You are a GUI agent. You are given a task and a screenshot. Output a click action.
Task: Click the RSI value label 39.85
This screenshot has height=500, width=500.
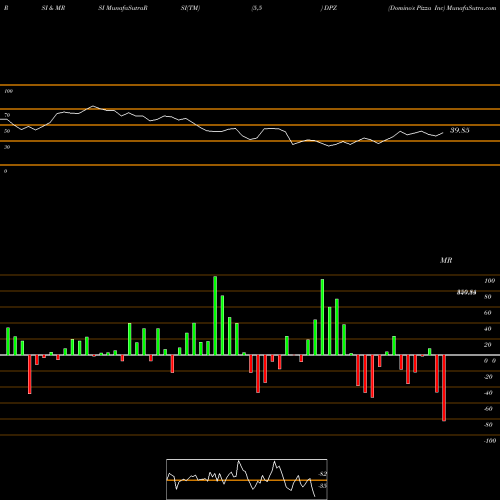tap(460, 130)
